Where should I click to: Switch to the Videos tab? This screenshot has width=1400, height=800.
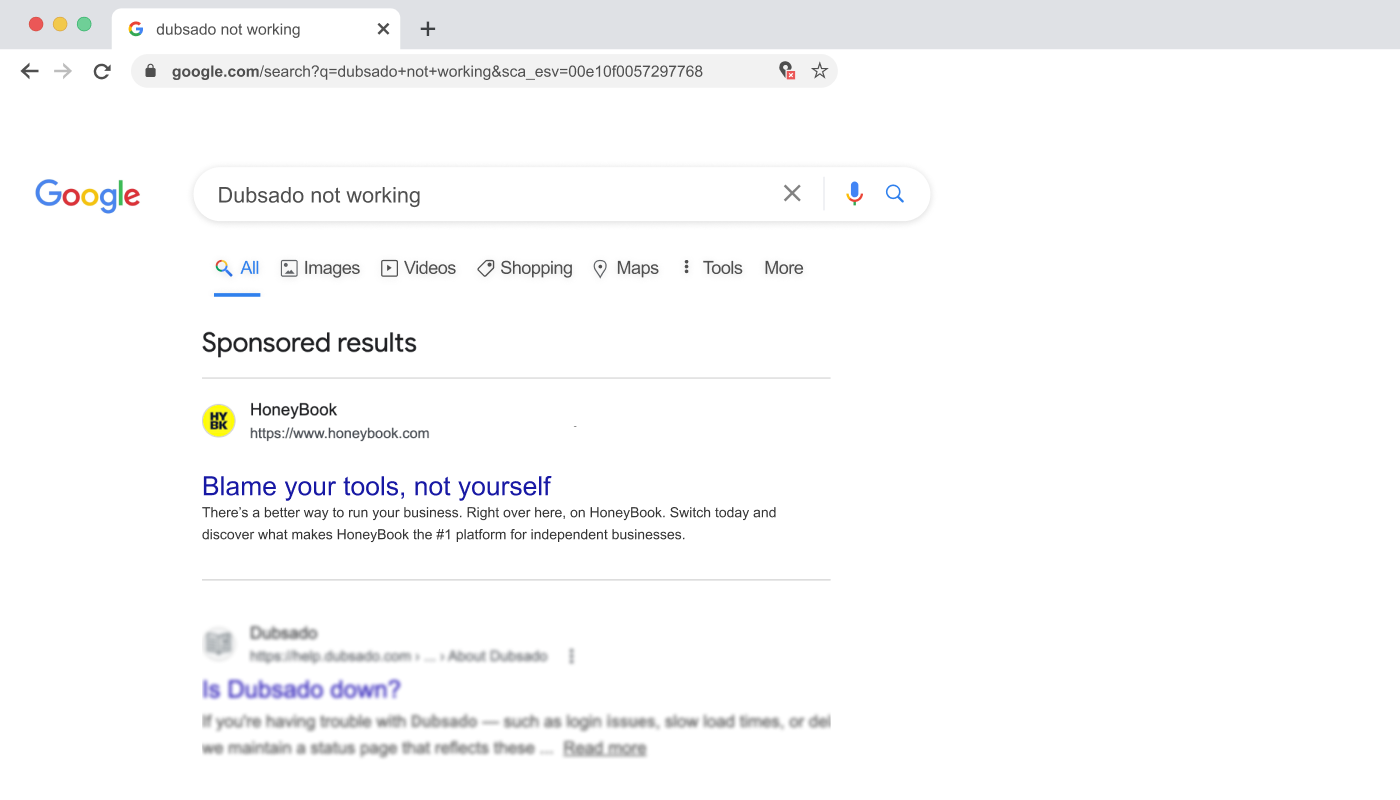tap(418, 268)
